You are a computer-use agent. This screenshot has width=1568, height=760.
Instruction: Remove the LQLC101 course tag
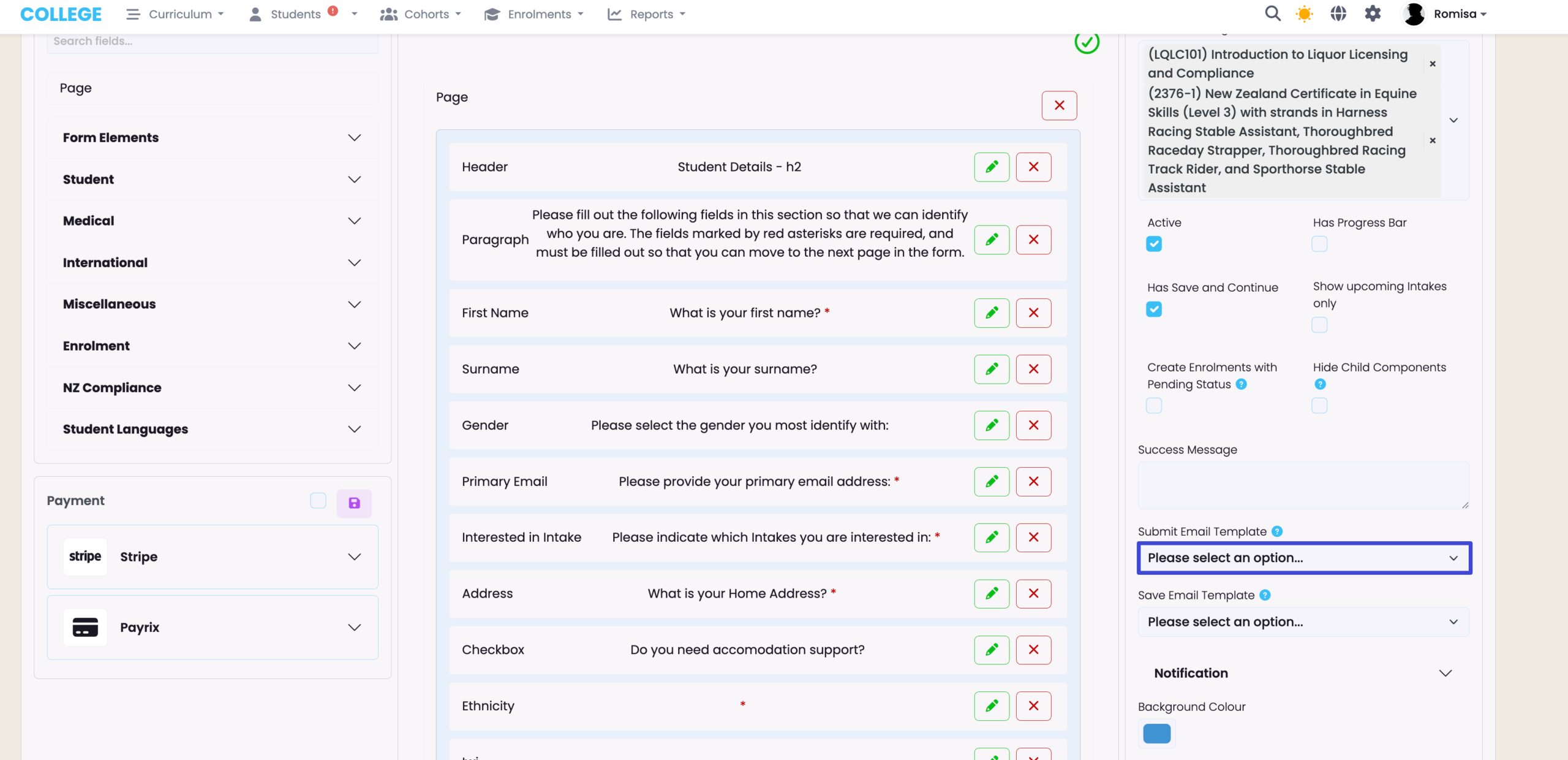coord(1433,64)
